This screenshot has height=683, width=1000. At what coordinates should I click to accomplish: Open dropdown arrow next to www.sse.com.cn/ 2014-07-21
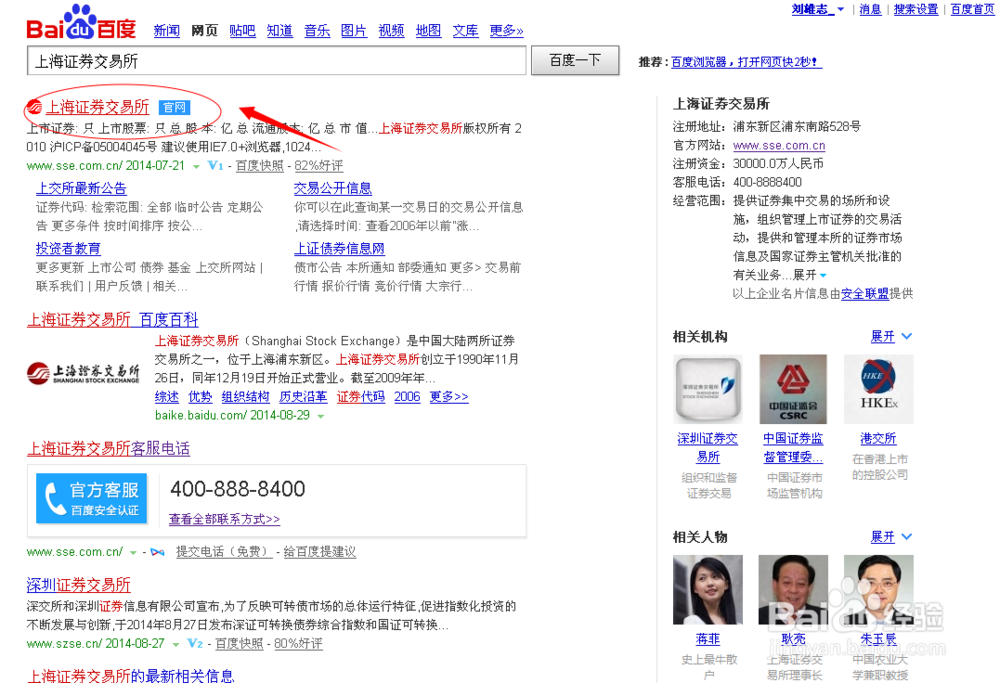click(x=196, y=166)
